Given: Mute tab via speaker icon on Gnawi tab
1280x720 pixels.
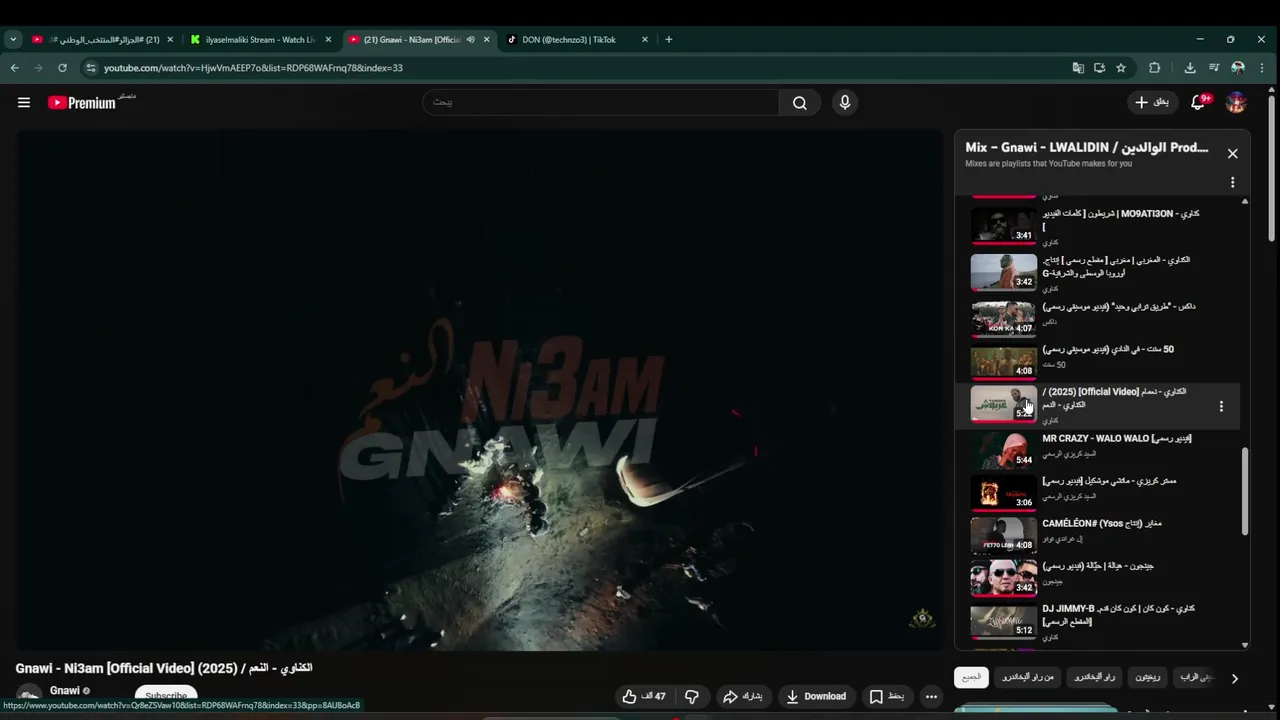Looking at the screenshot, I should tap(470, 40).
